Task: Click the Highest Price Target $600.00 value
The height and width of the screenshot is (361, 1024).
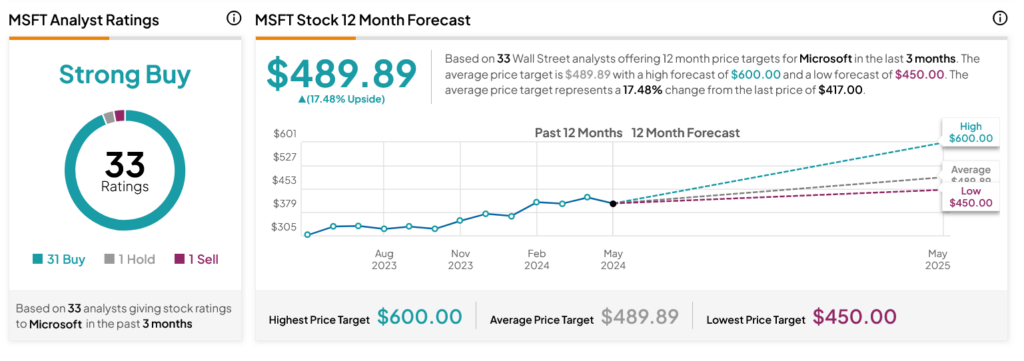Action: pos(419,318)
